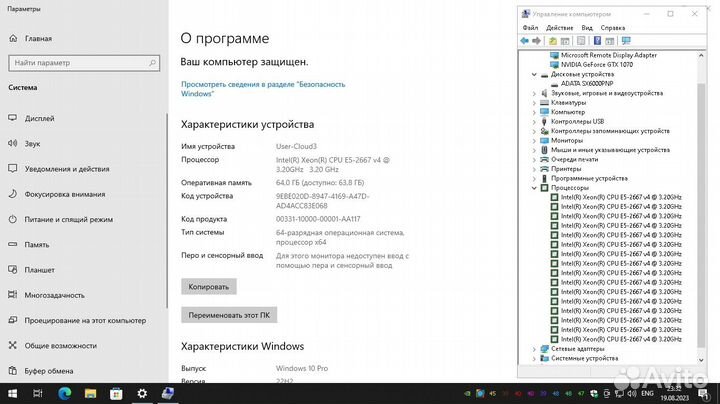
Task: Collapse the Процессоры node
Action: (x=534, y=188)
